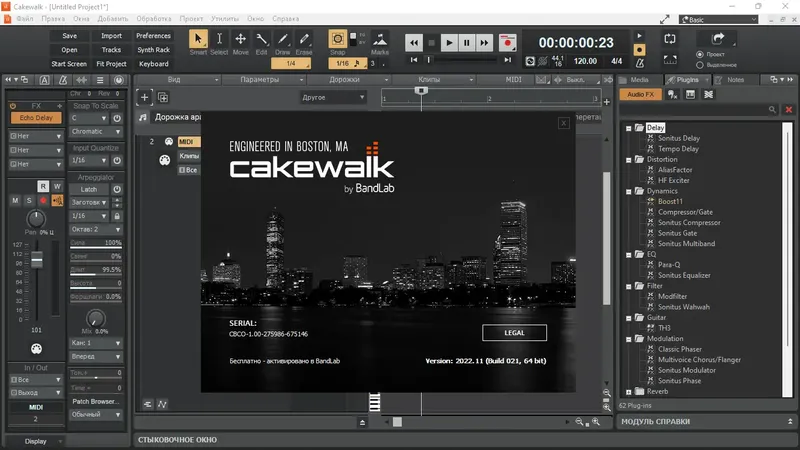The height and width of the screenshot is (450, 800).
Task: Add a new track with plus button
Action: [x=144, y=97]
